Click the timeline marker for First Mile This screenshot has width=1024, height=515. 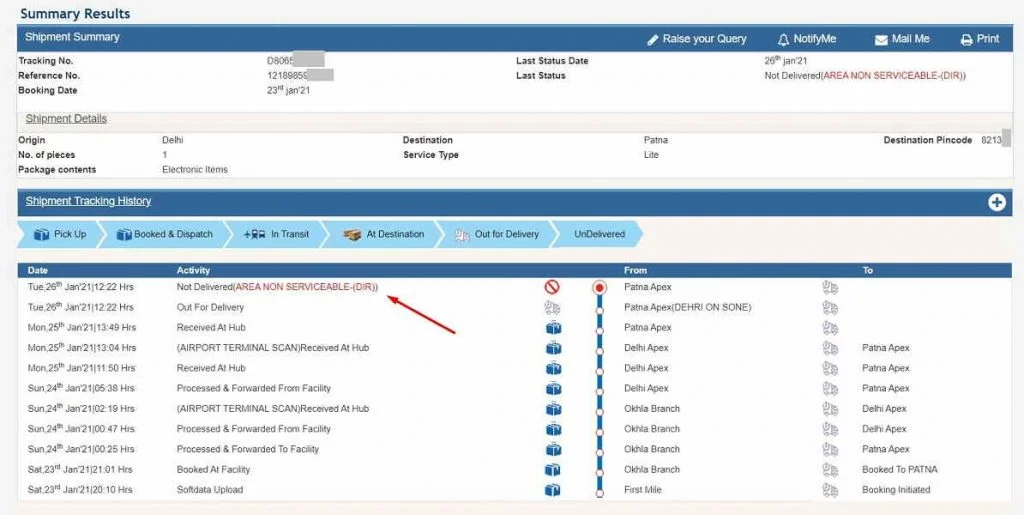coord(600,493)
